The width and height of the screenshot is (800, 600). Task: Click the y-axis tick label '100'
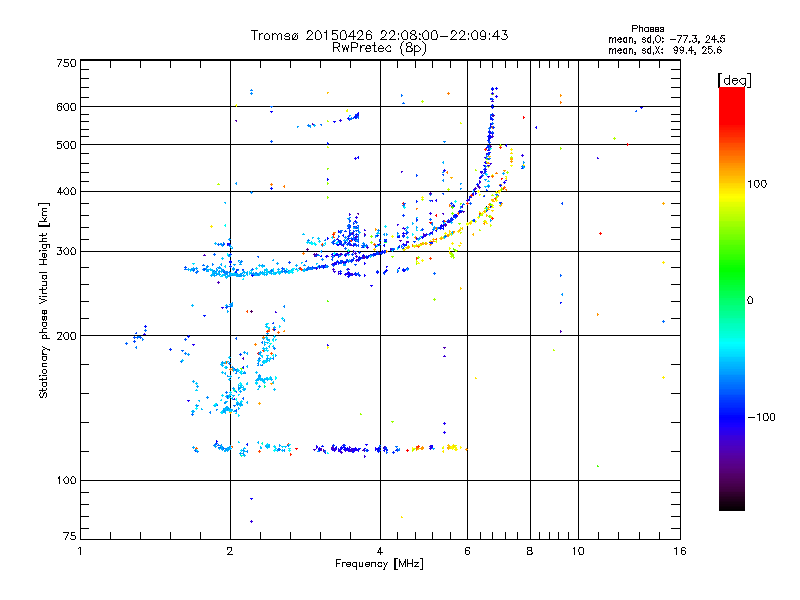[x=66, y=481]
